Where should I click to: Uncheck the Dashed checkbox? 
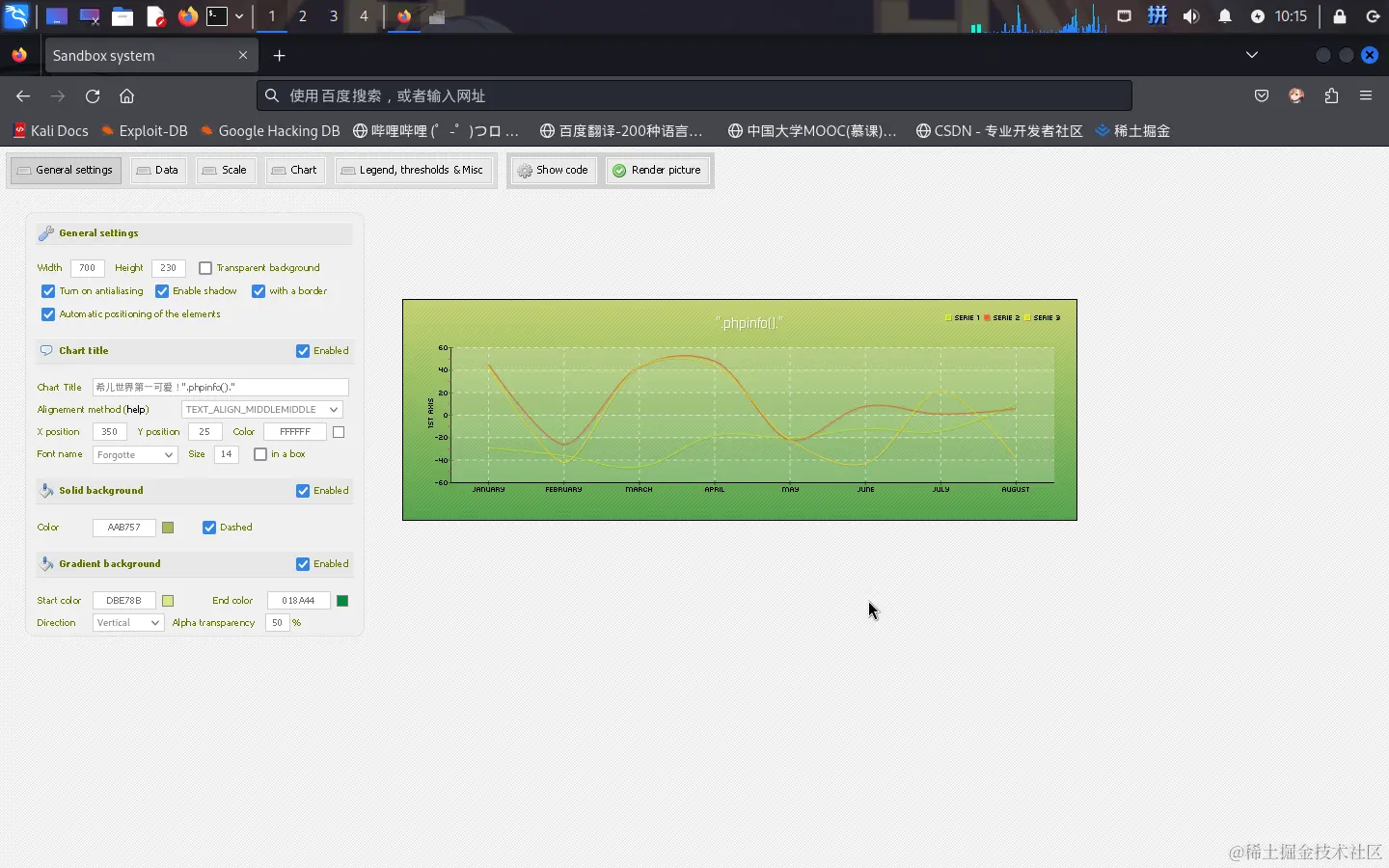pyautogui.click(x=209, y=528)
